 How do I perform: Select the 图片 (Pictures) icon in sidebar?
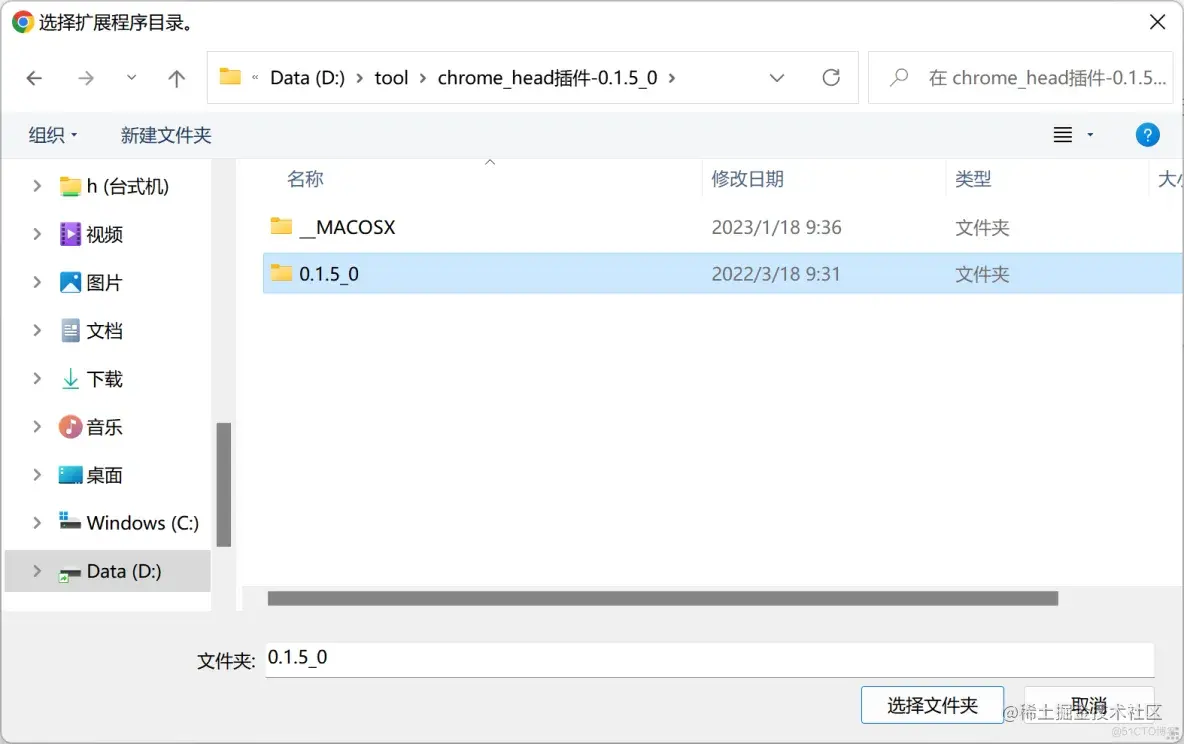(70, 282)
